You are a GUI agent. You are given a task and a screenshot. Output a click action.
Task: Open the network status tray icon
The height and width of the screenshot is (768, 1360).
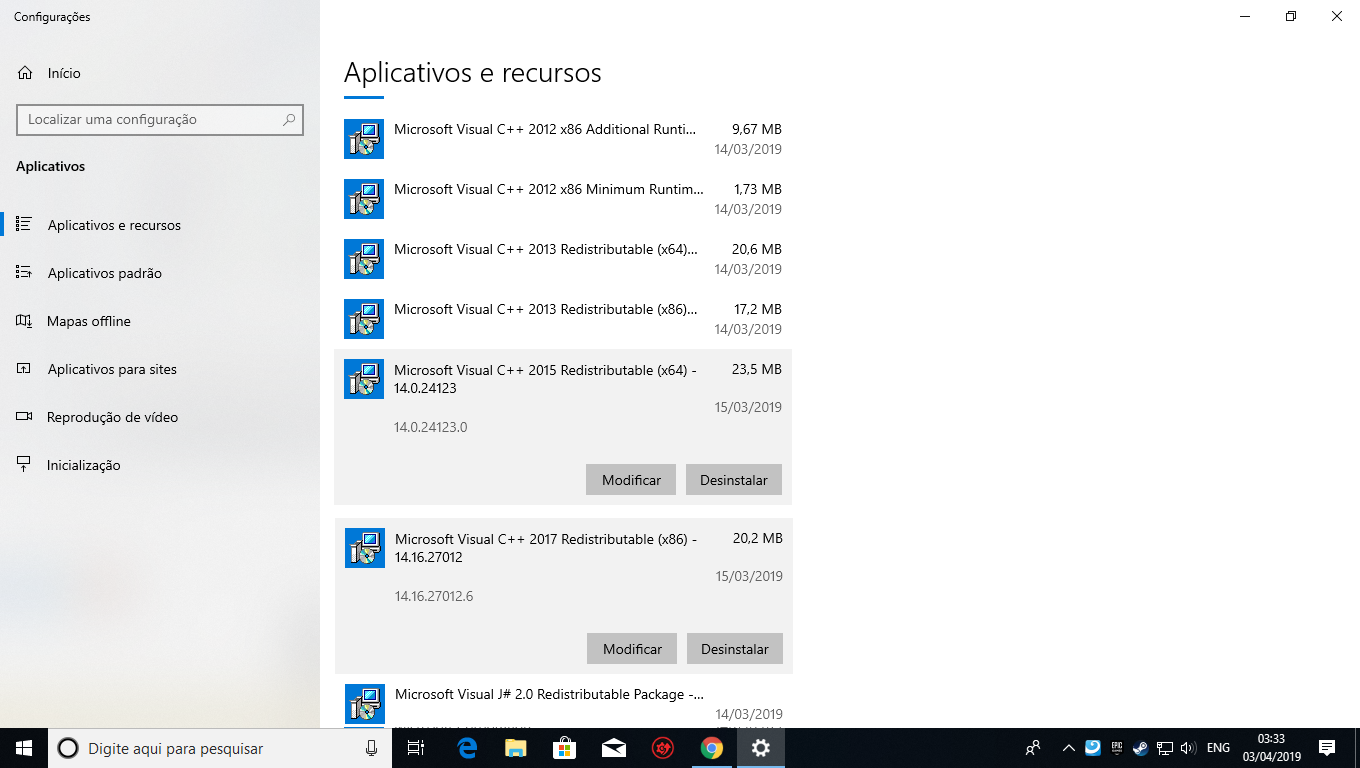[1165, 748]
